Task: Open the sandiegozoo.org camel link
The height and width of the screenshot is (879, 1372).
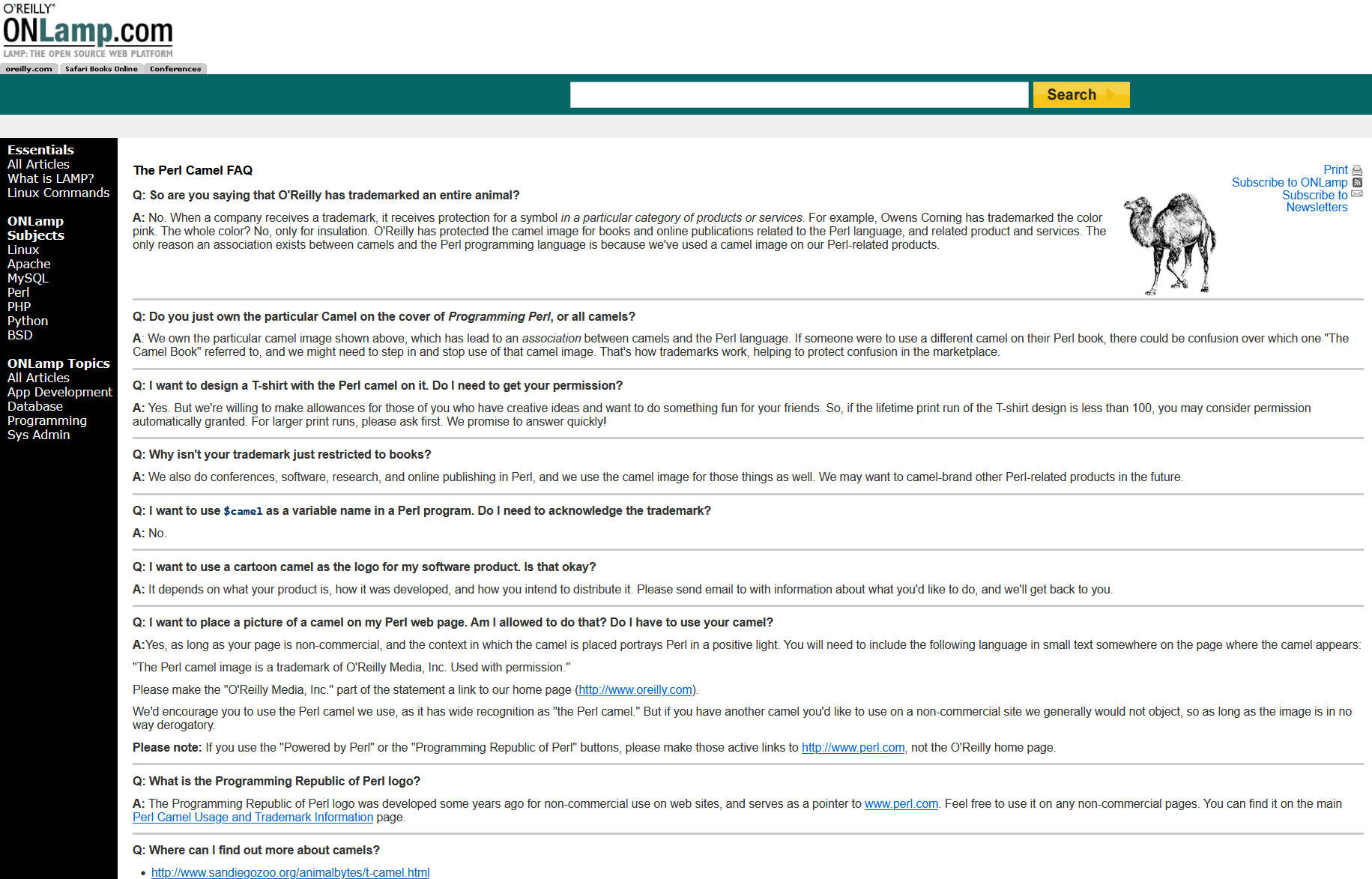Action: pyautogui.click(x=291, y=872)
